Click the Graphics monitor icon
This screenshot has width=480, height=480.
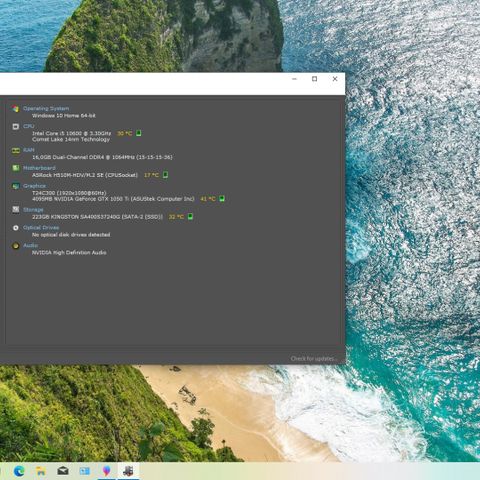click(x=16, y=186)
